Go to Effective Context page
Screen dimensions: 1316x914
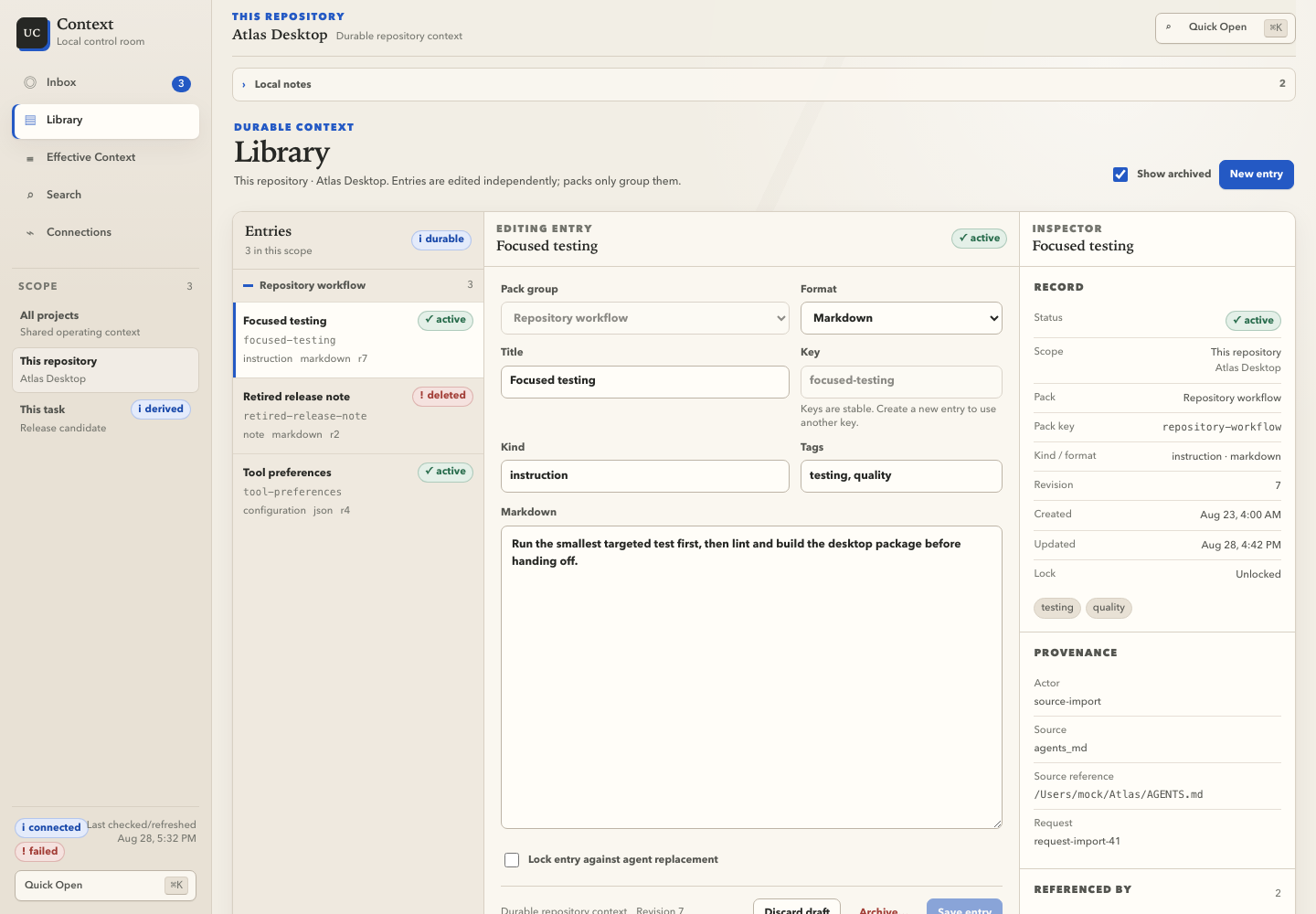[x=106, y=158]
